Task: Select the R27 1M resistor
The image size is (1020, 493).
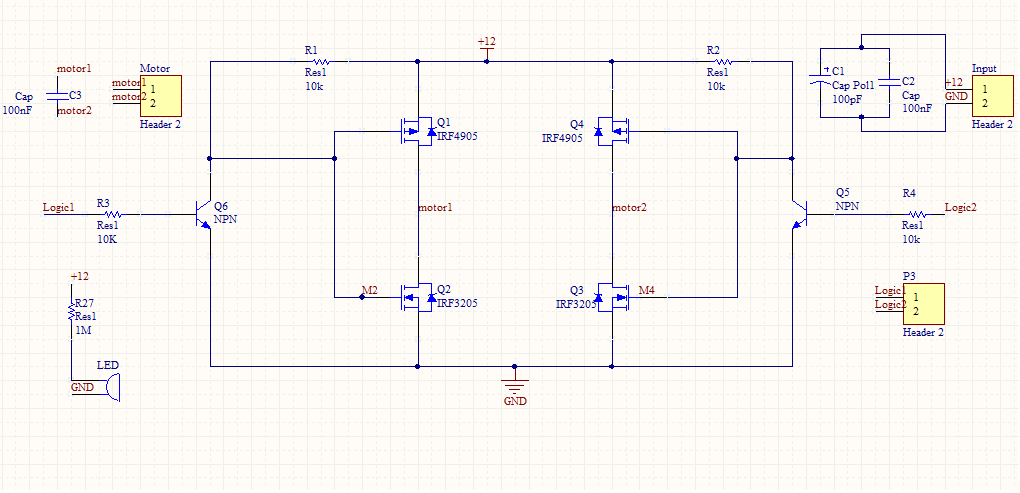Action: point(71,315)
